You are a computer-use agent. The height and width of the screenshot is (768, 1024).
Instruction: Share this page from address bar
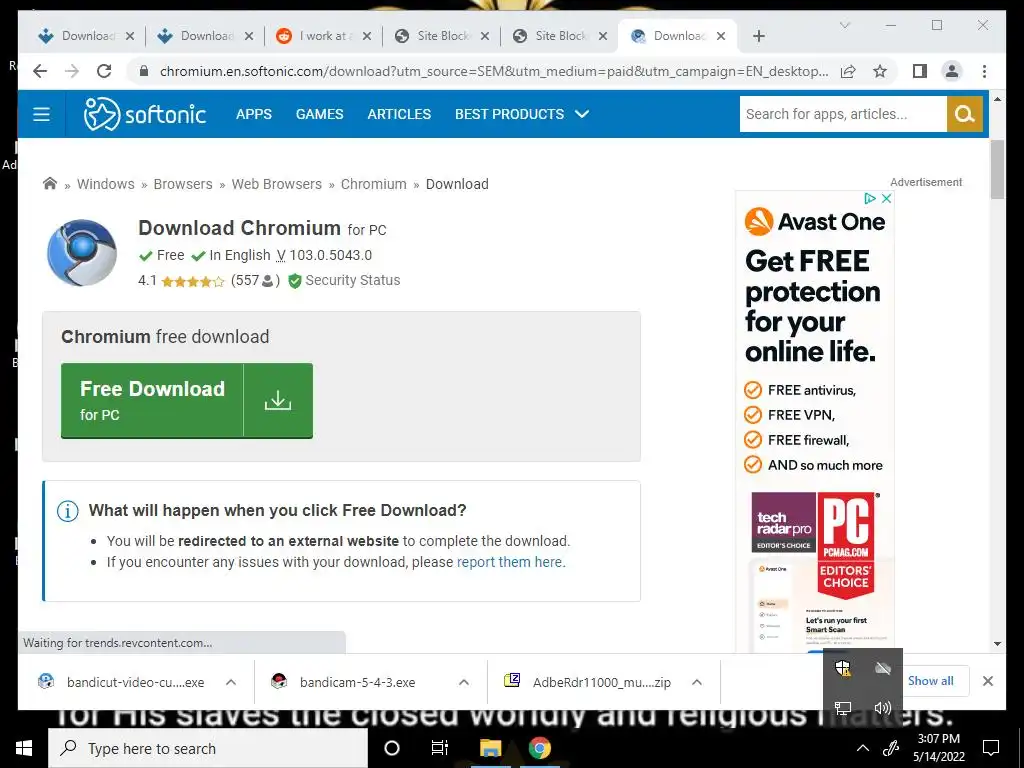(x=848, y=71)
